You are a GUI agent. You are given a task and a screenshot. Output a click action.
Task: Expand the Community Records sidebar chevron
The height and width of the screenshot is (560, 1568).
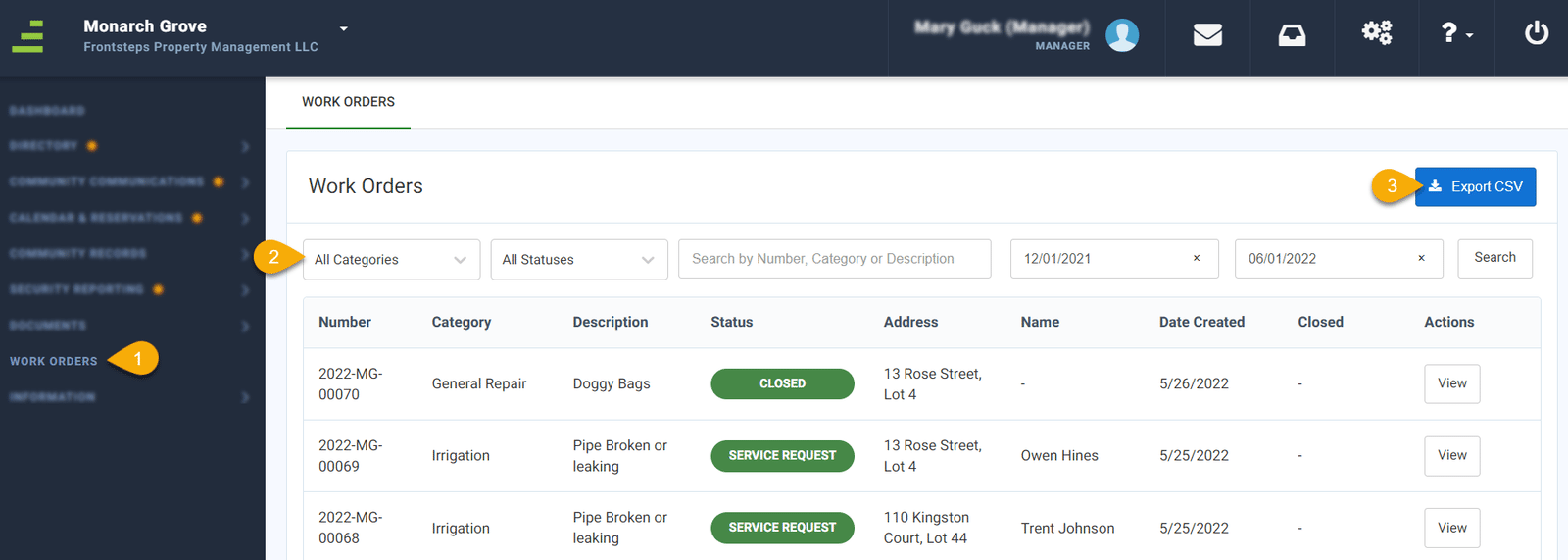[245, 254]
